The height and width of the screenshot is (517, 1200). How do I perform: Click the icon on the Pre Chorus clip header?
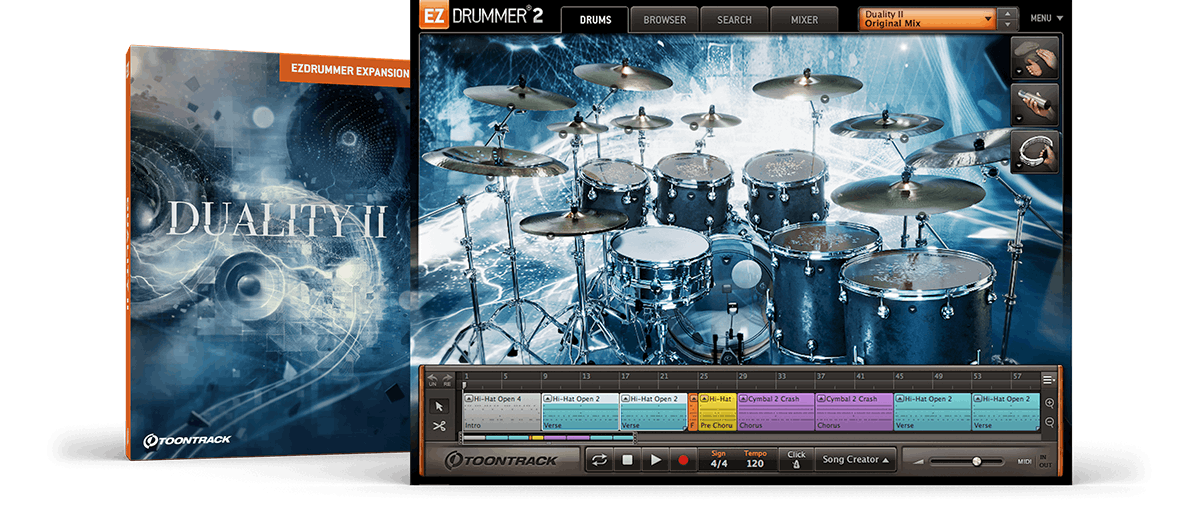pos(704,399)
